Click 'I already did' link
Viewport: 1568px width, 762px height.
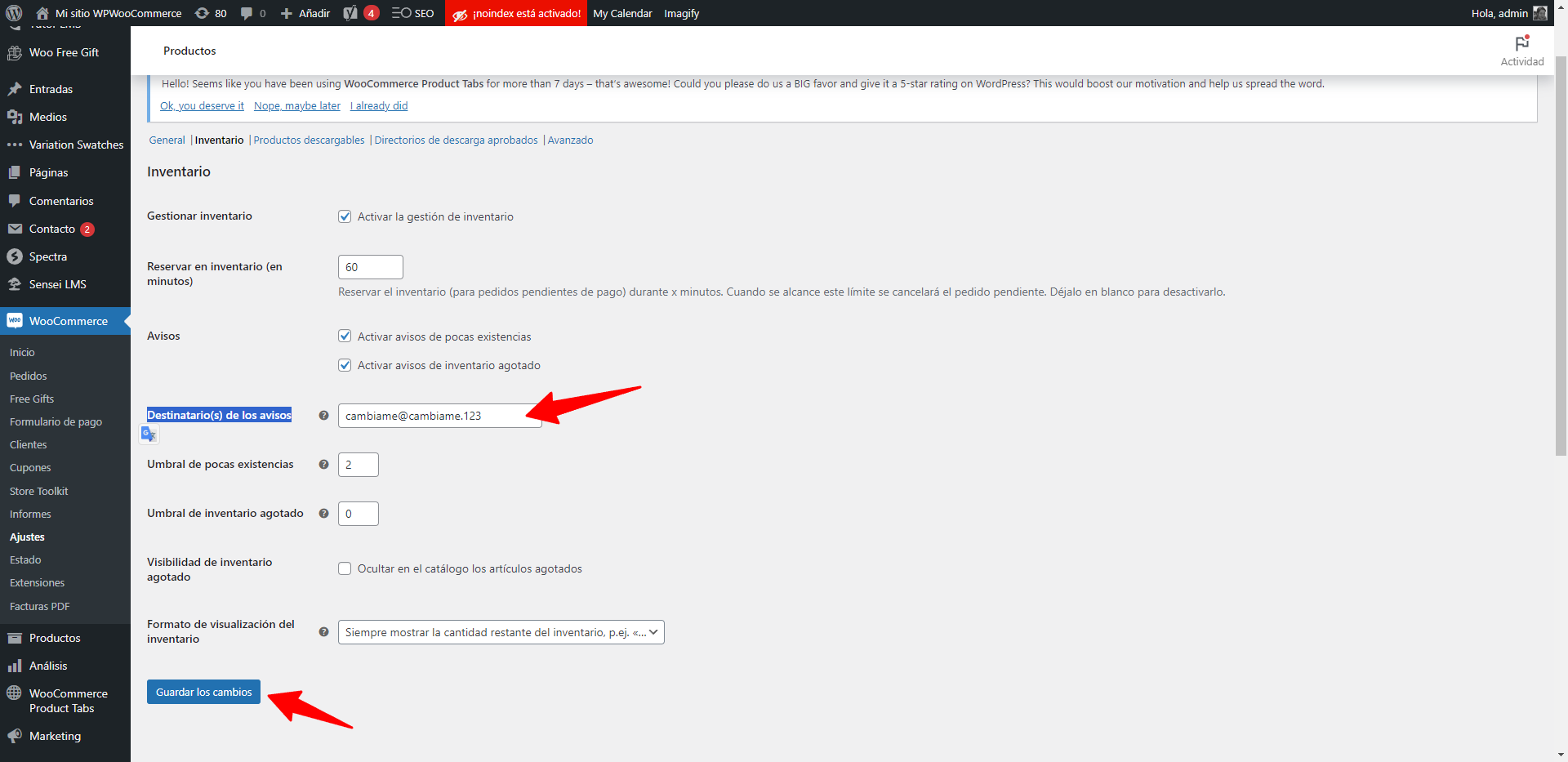pos(379,106)
